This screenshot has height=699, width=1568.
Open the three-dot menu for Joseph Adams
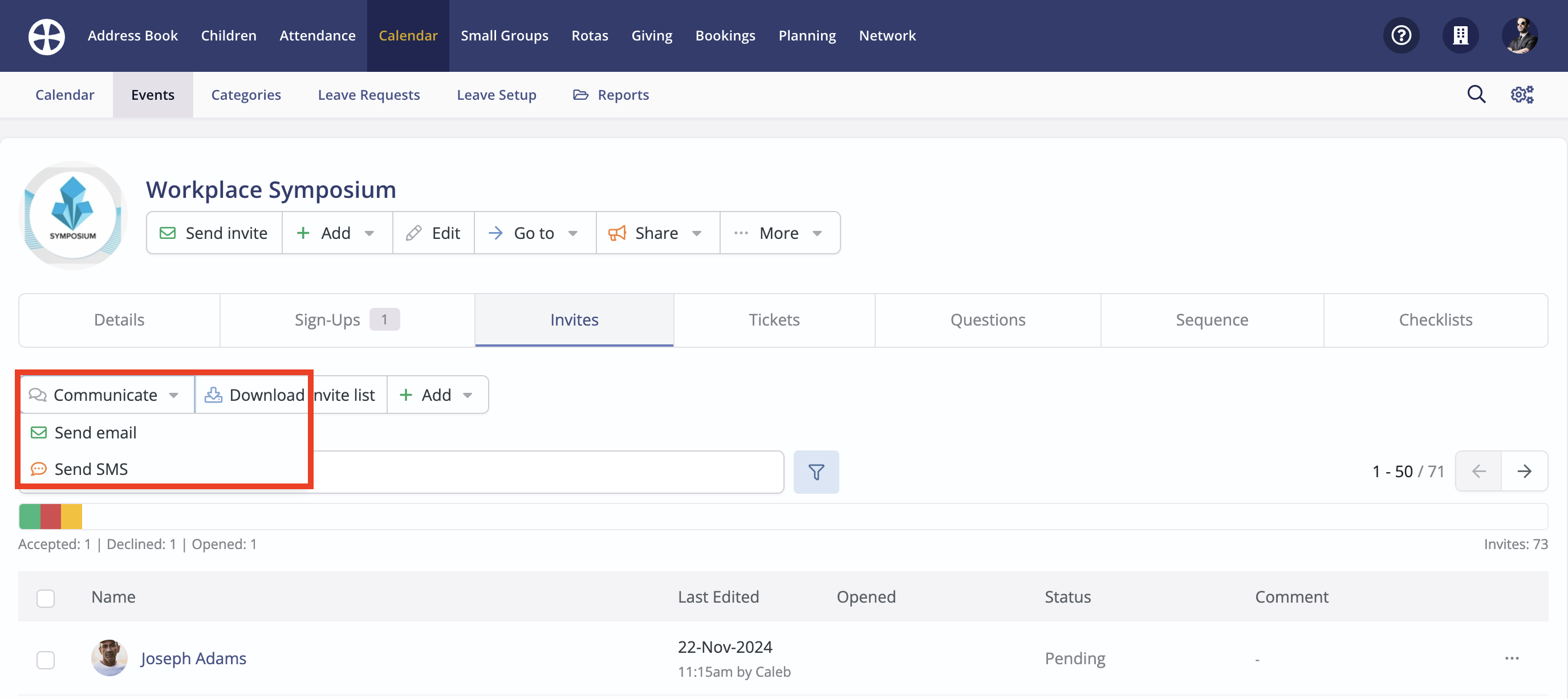[1512, 658]
